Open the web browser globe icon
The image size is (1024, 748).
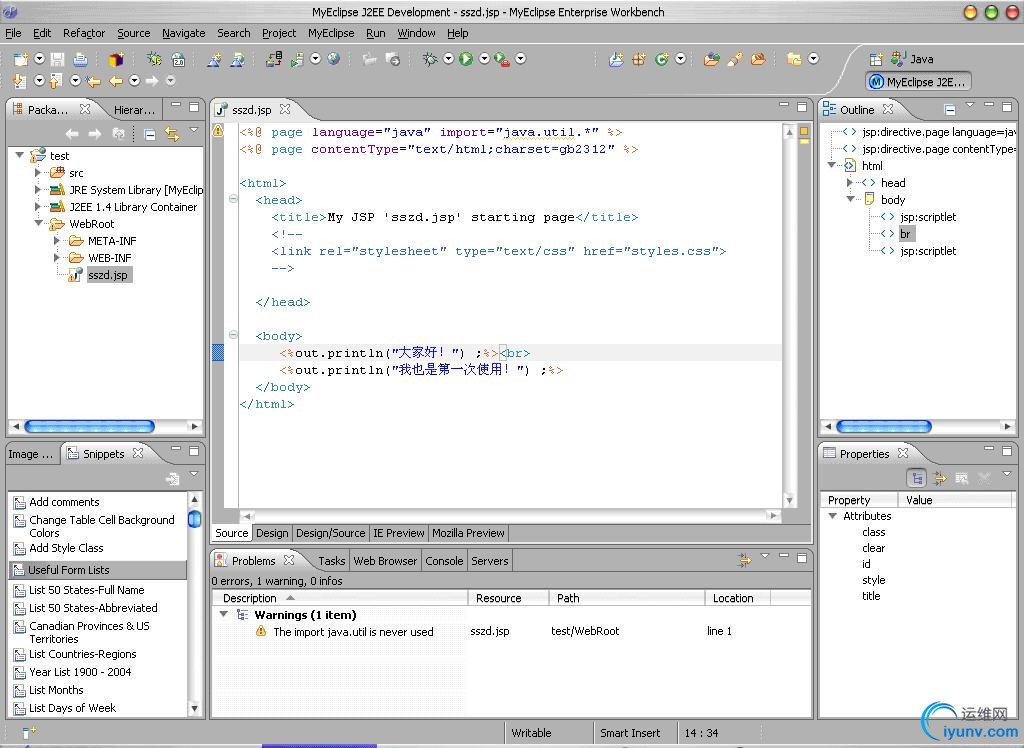pos(334,59)
